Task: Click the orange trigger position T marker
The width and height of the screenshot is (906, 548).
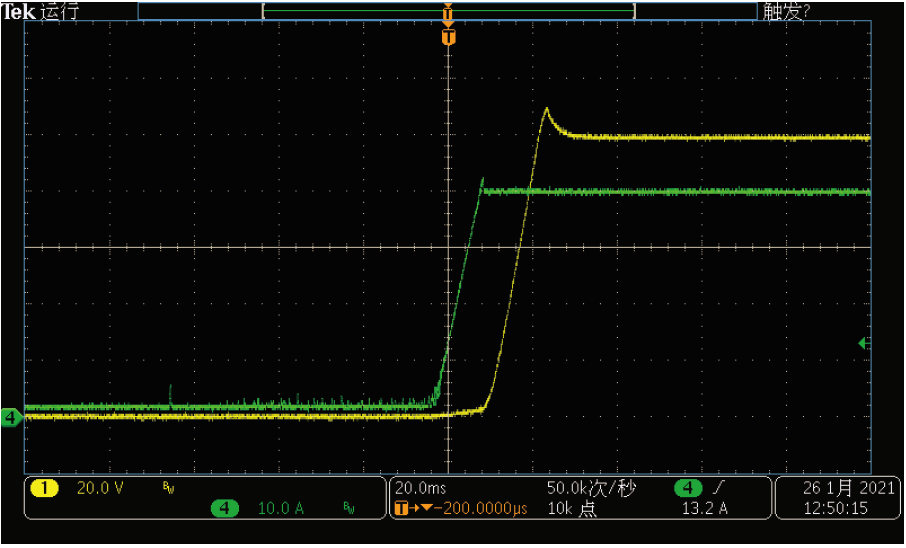Action: 448,37
